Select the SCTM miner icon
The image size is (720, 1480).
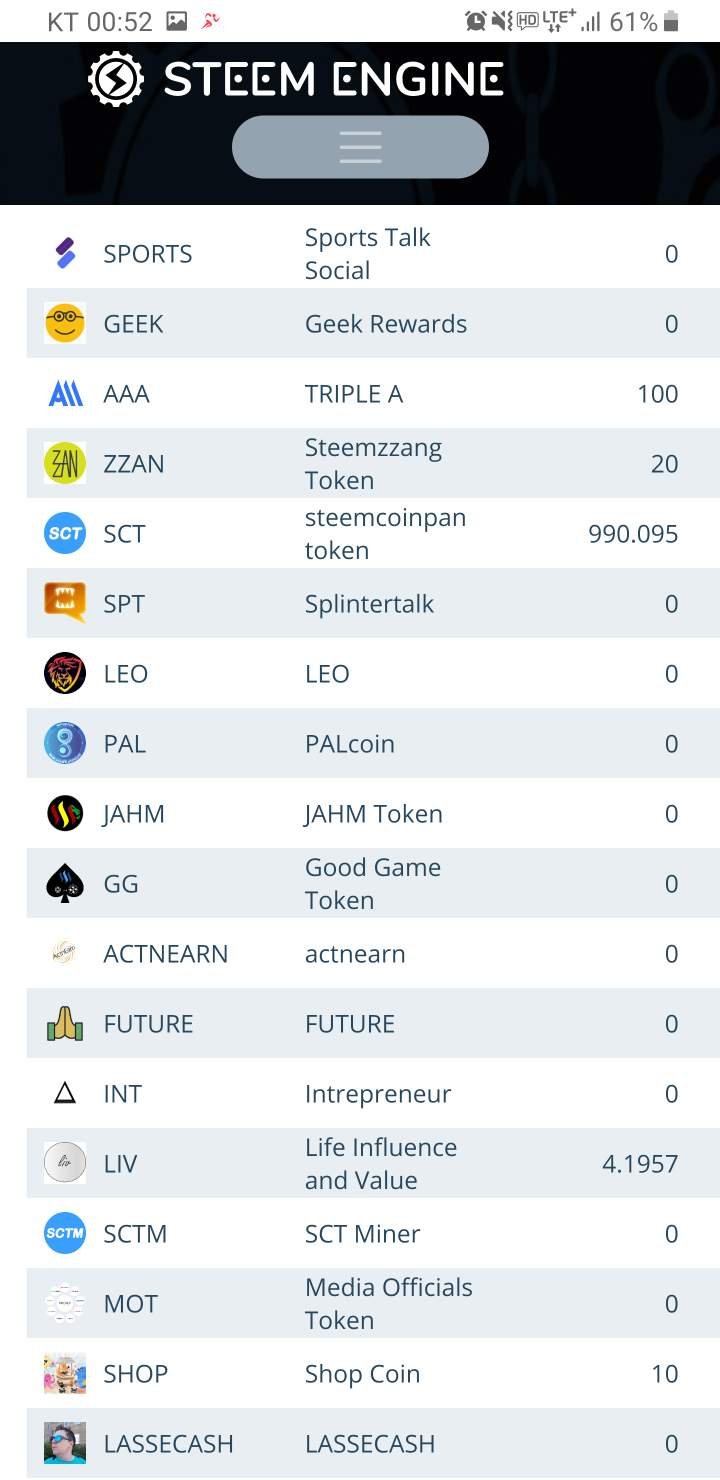click(x=65, y=1233)
